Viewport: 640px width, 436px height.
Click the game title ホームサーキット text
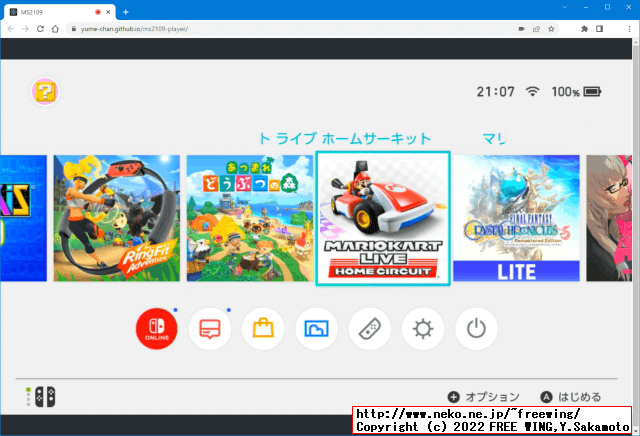376,139
